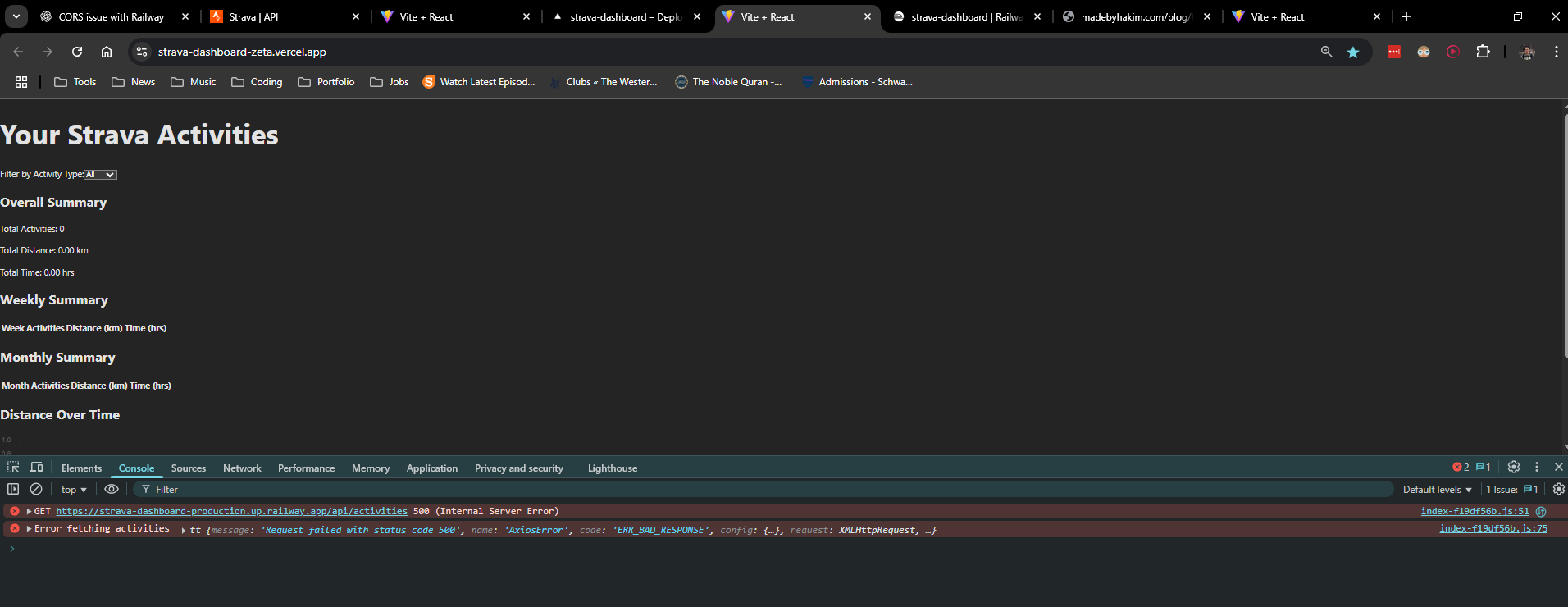This screenshot has height=607, width=1568.
Task: Click the zoom magnifier icon in address bar
Action: coord(1326,52)
